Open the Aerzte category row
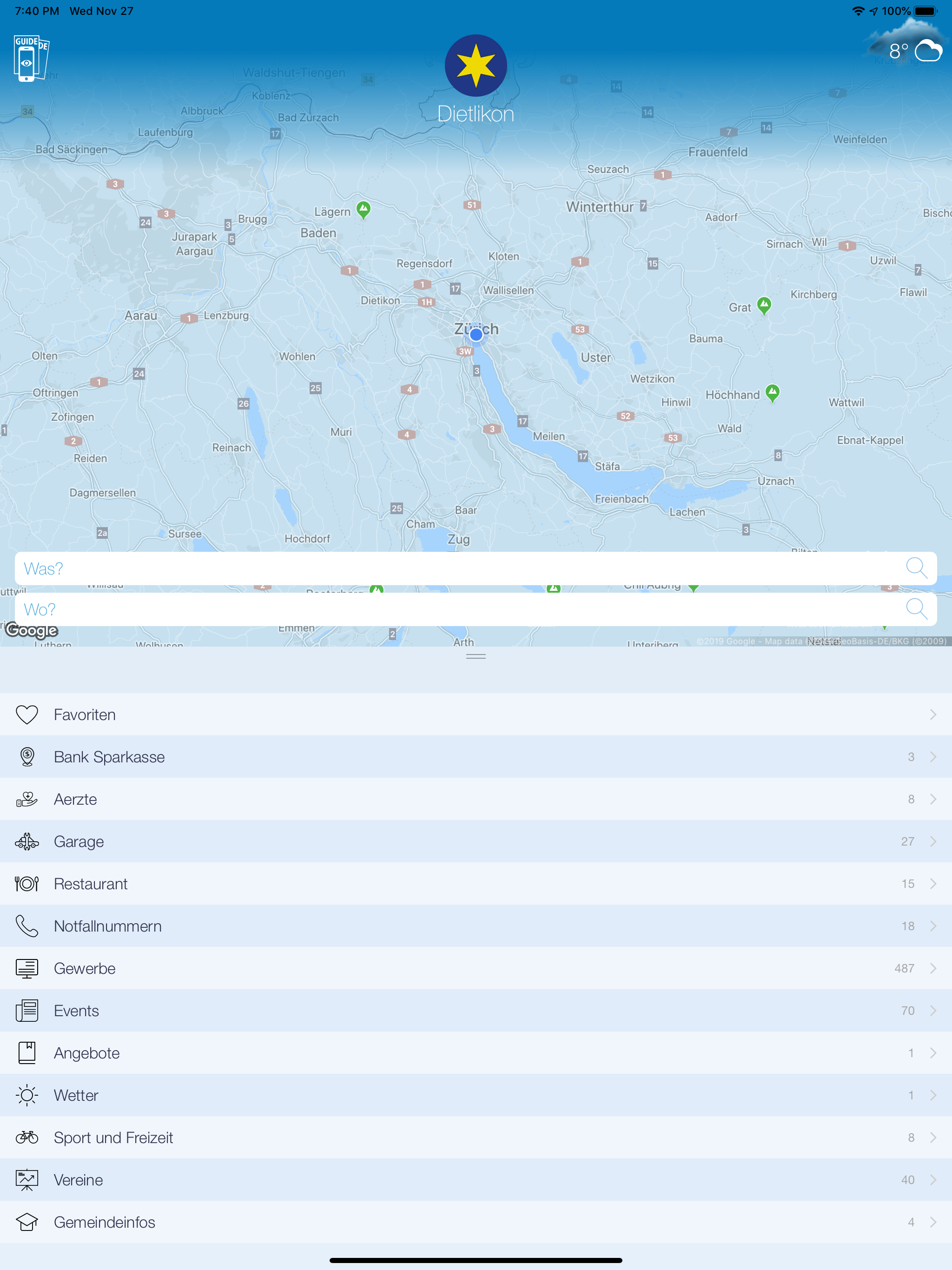Image resolution: width=952 pixels, height=1270 pixels. point(75,799)
